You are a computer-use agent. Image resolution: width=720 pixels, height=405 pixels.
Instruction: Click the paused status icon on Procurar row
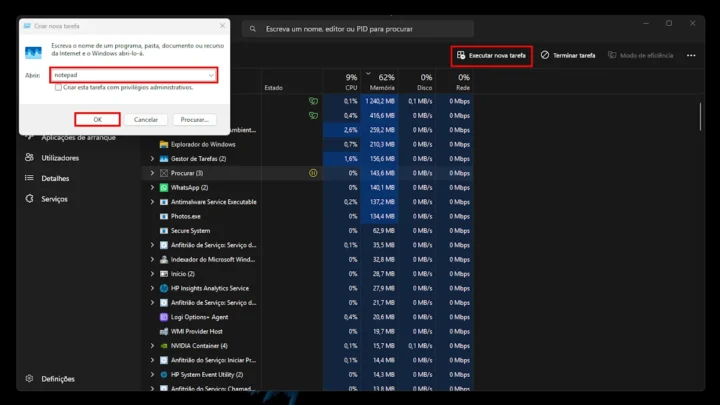[x=313, y=173]
